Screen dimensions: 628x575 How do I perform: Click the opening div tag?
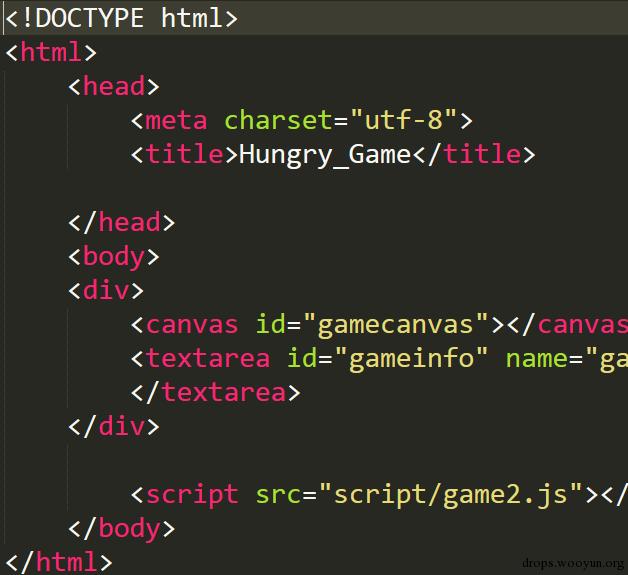[x=106, y=290]
